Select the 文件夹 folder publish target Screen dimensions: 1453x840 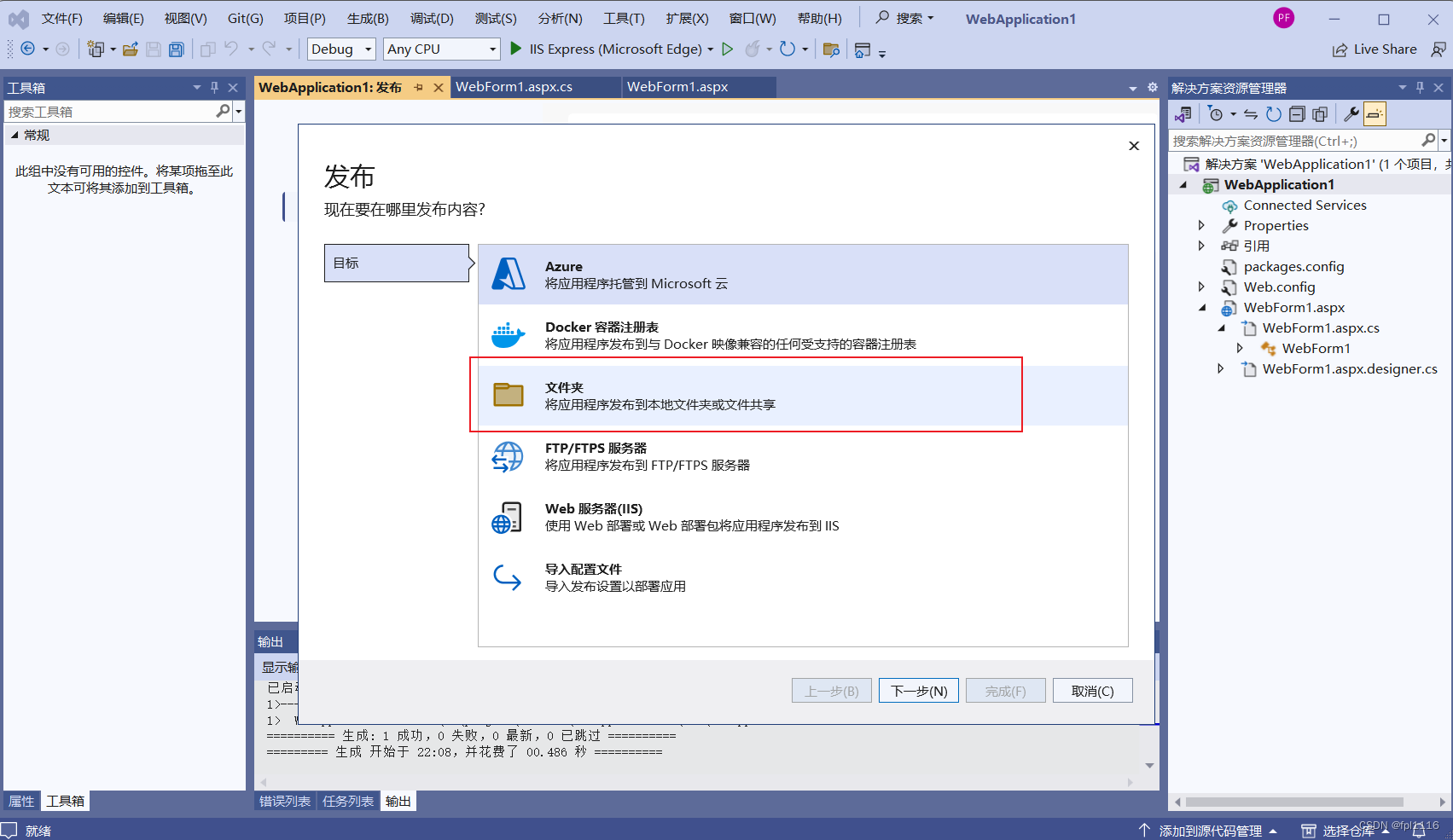point(803,396)
